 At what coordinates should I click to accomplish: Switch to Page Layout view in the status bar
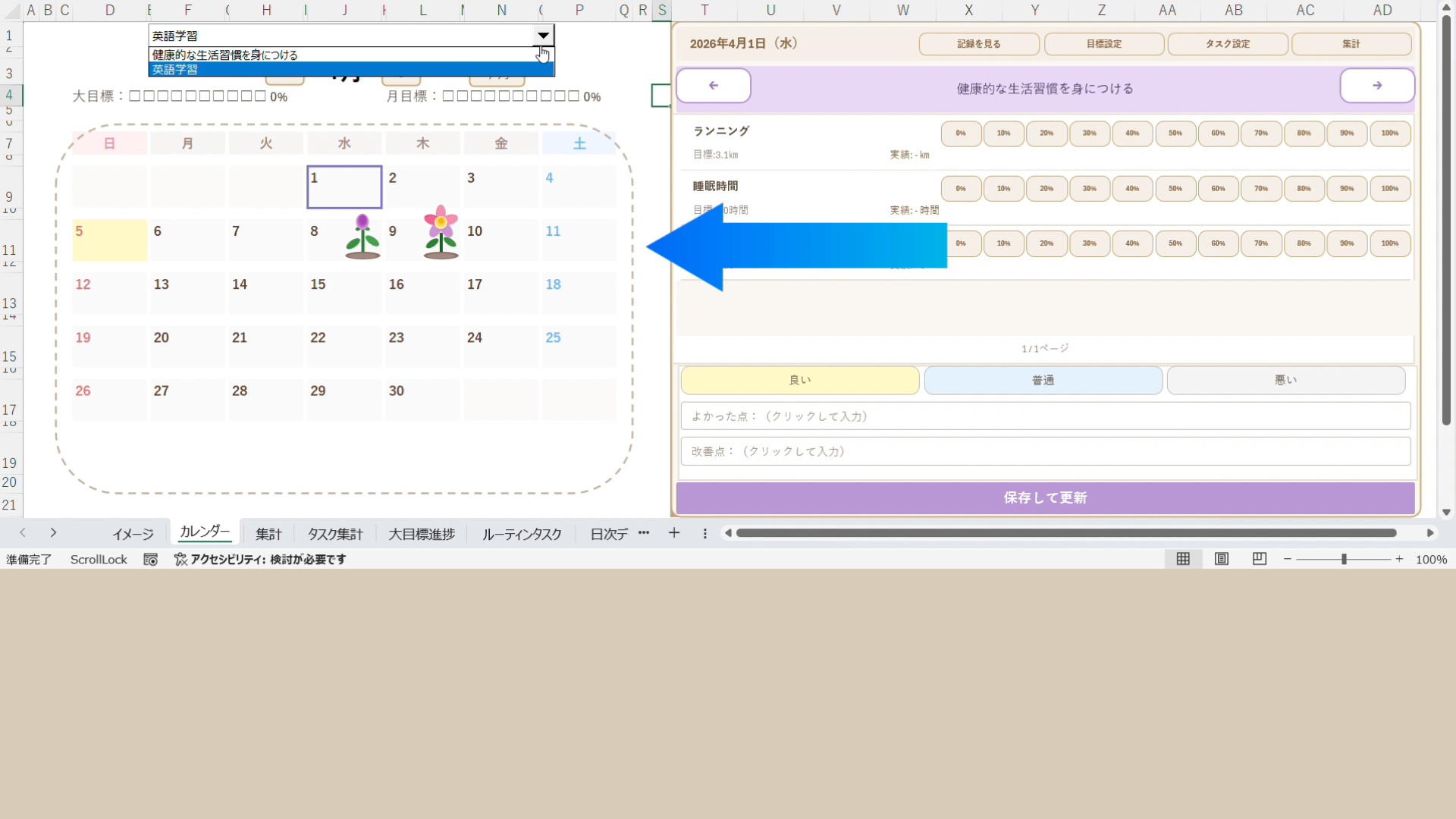(1221, 559)
